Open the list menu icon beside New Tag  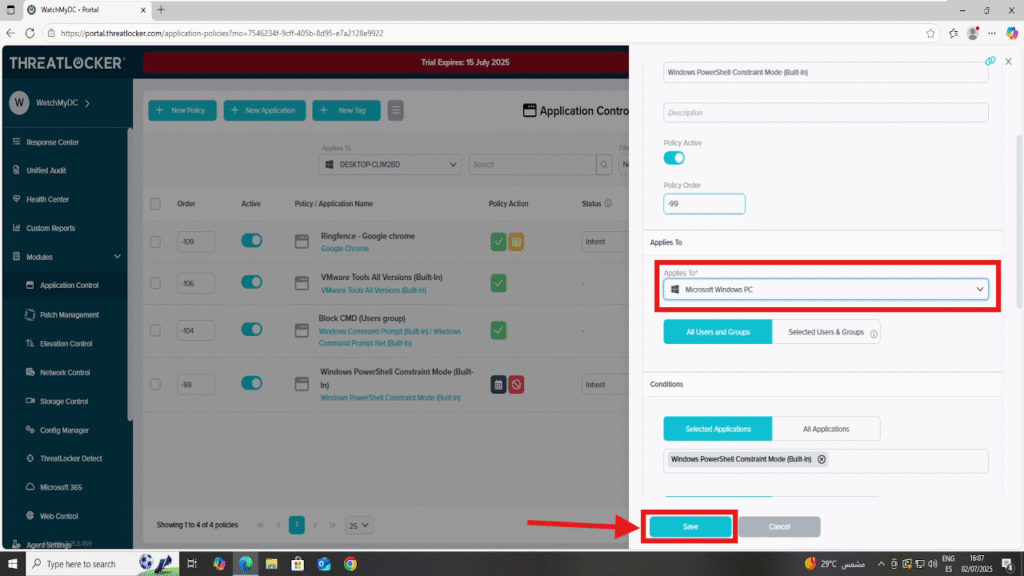395,110
